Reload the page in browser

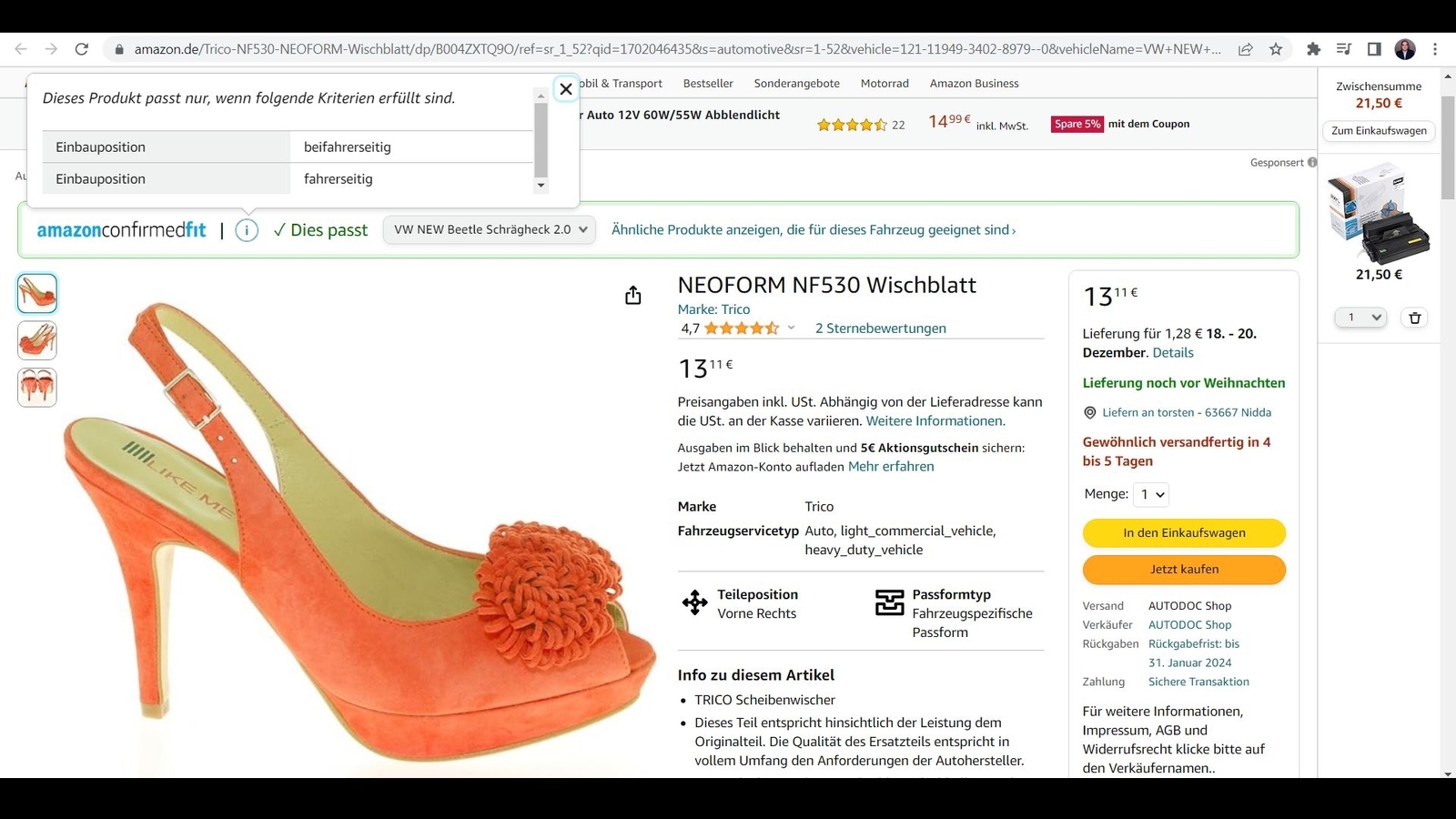pyautogui.click(x=82, y=49)
